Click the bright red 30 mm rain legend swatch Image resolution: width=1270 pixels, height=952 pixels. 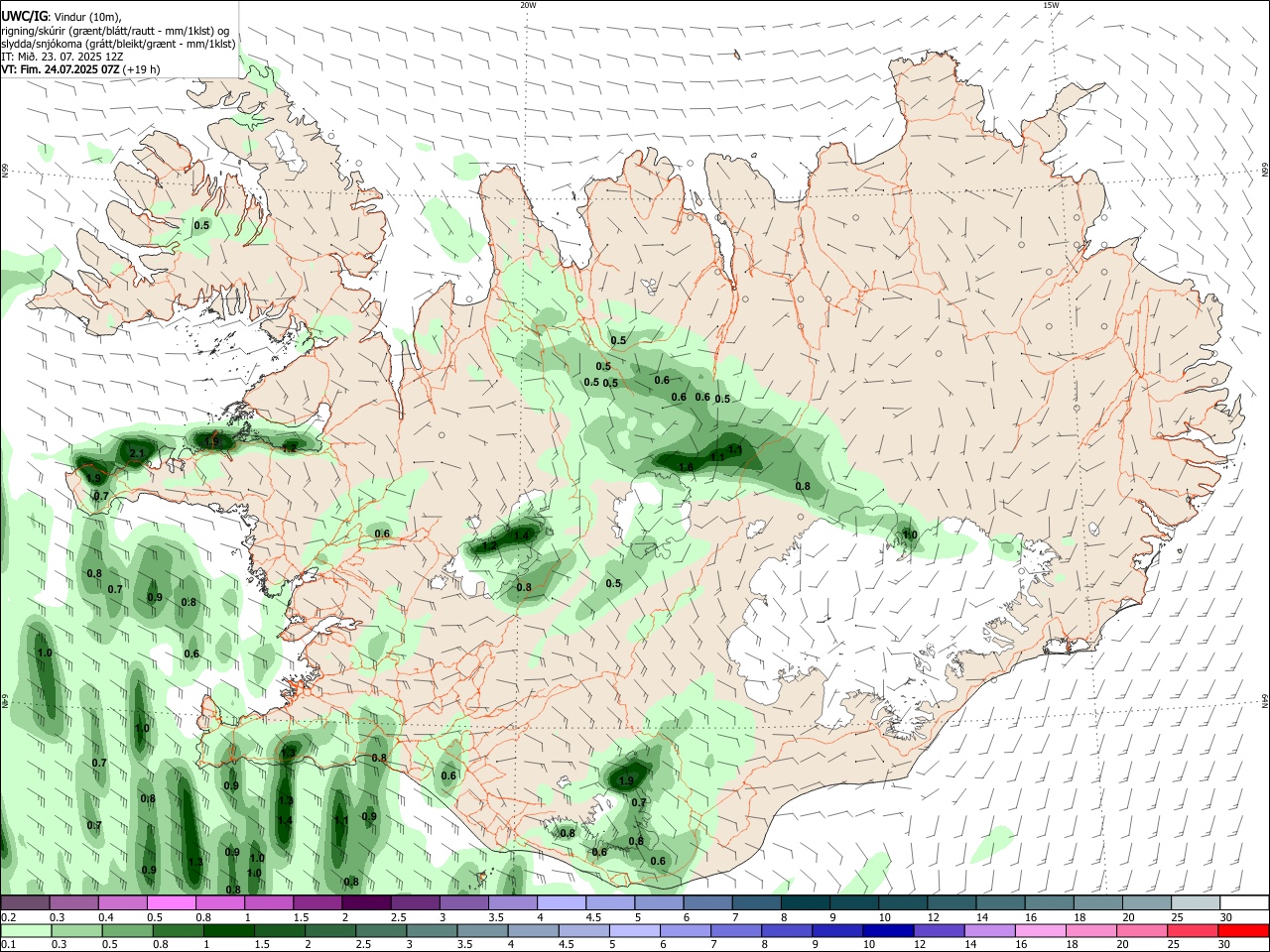click(1244, 931)
